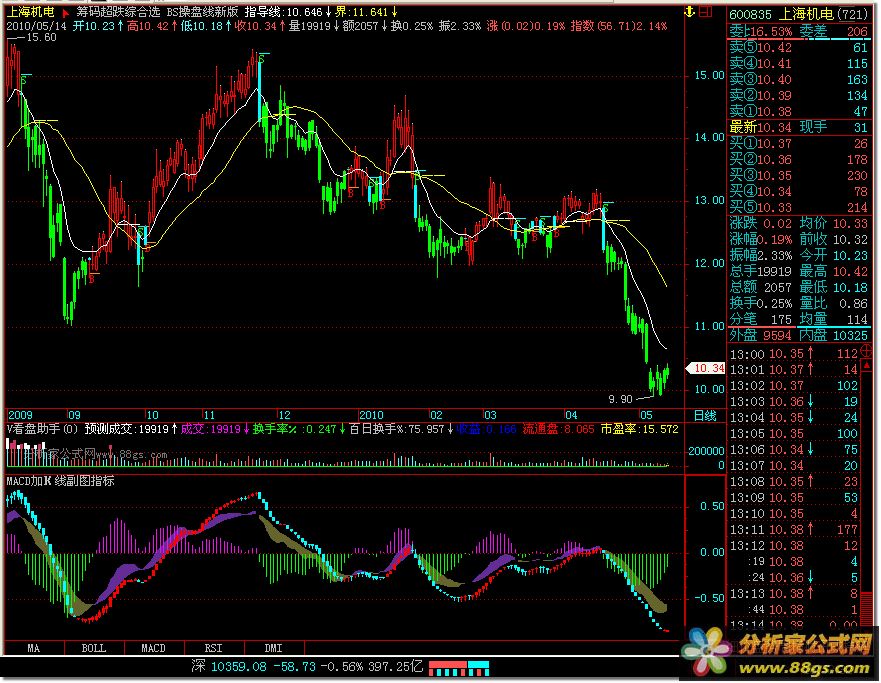Click the 买① bid price row
Screen dimensions: 881x683
(800, 143)
